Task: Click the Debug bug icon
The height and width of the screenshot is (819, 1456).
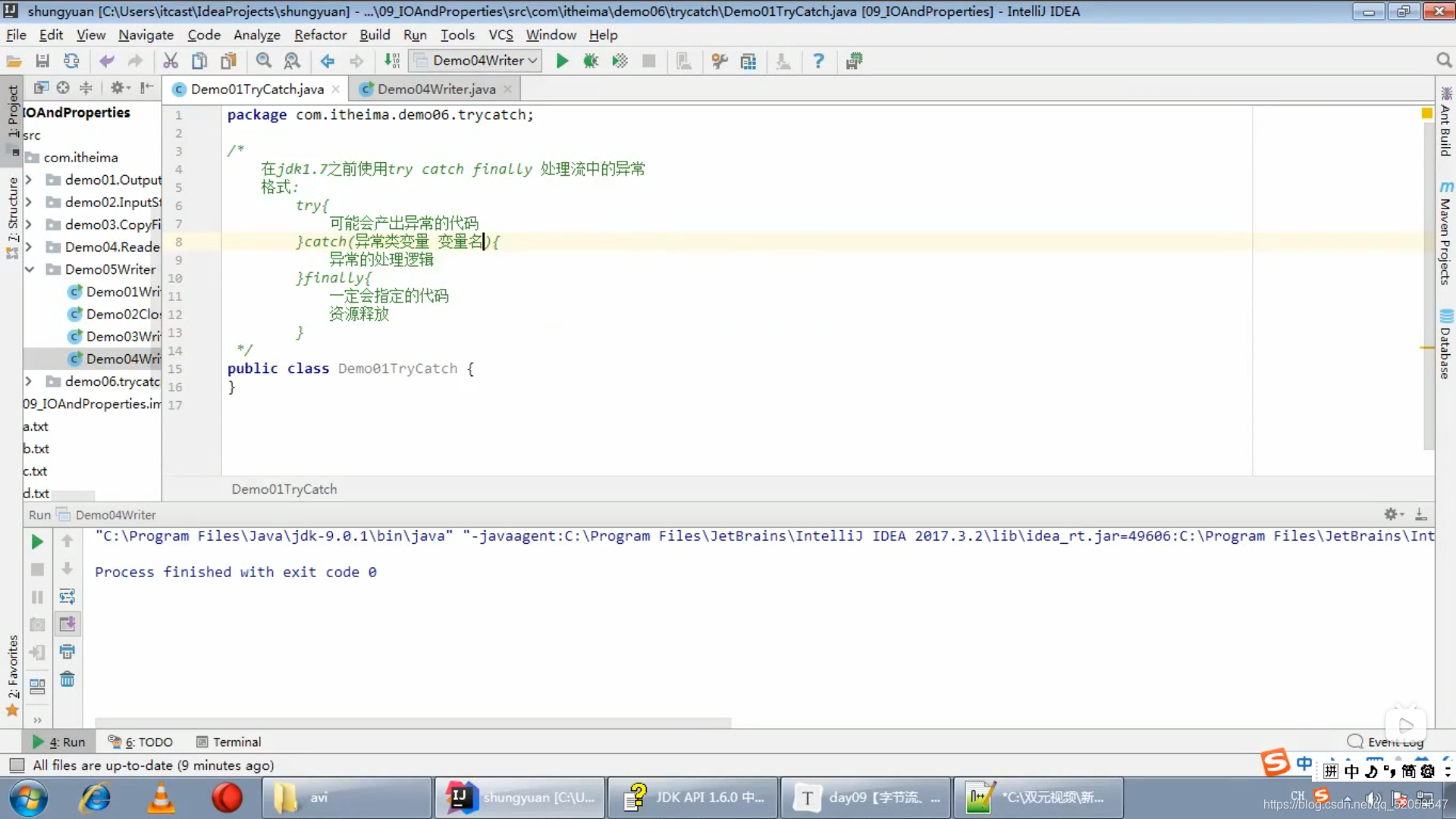Action: (591, 61)
